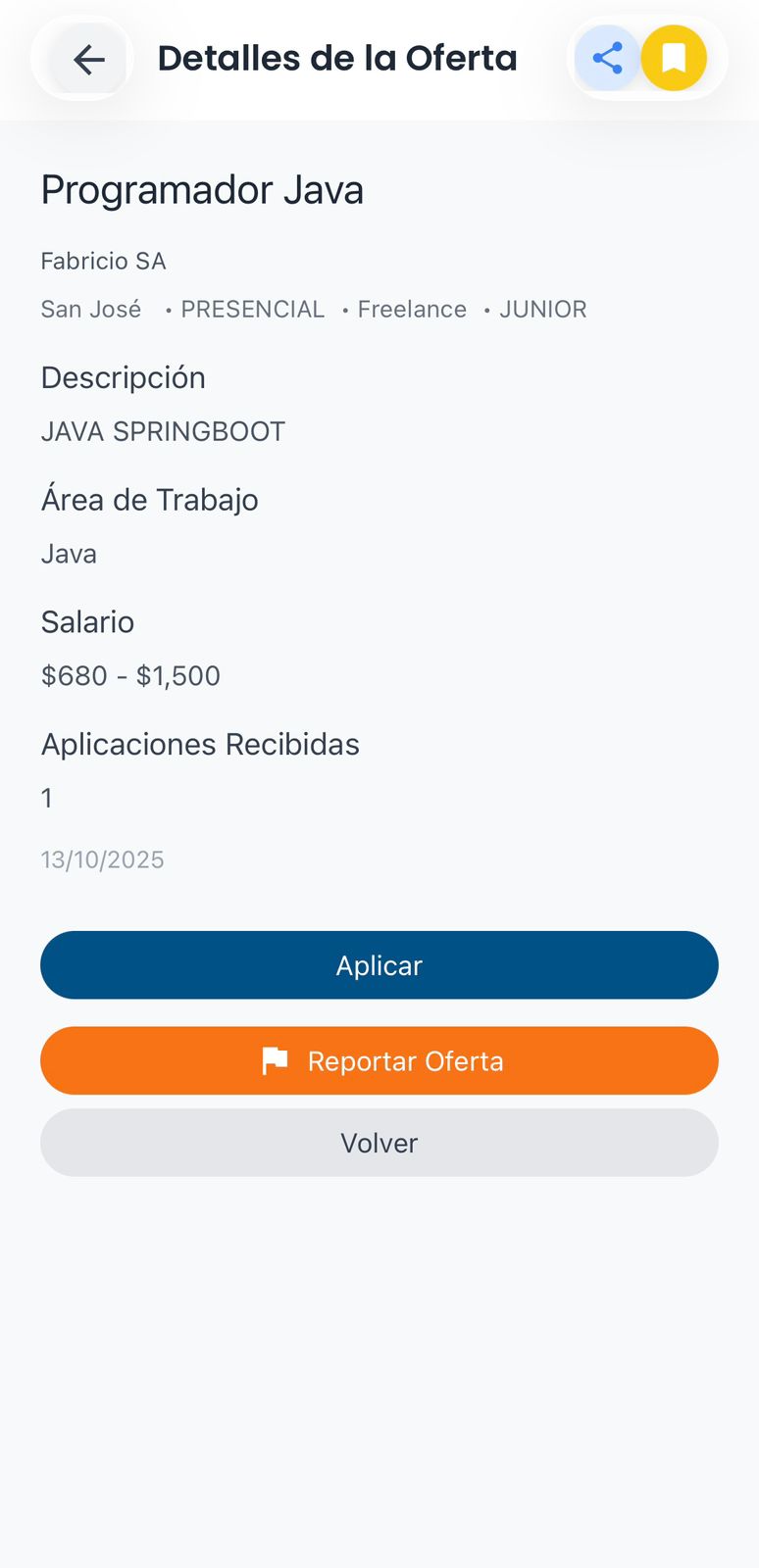Click the Programador Java job title
Image resolution: width=759 pixels, height=1568 pixels.
[x=202, y=190]
